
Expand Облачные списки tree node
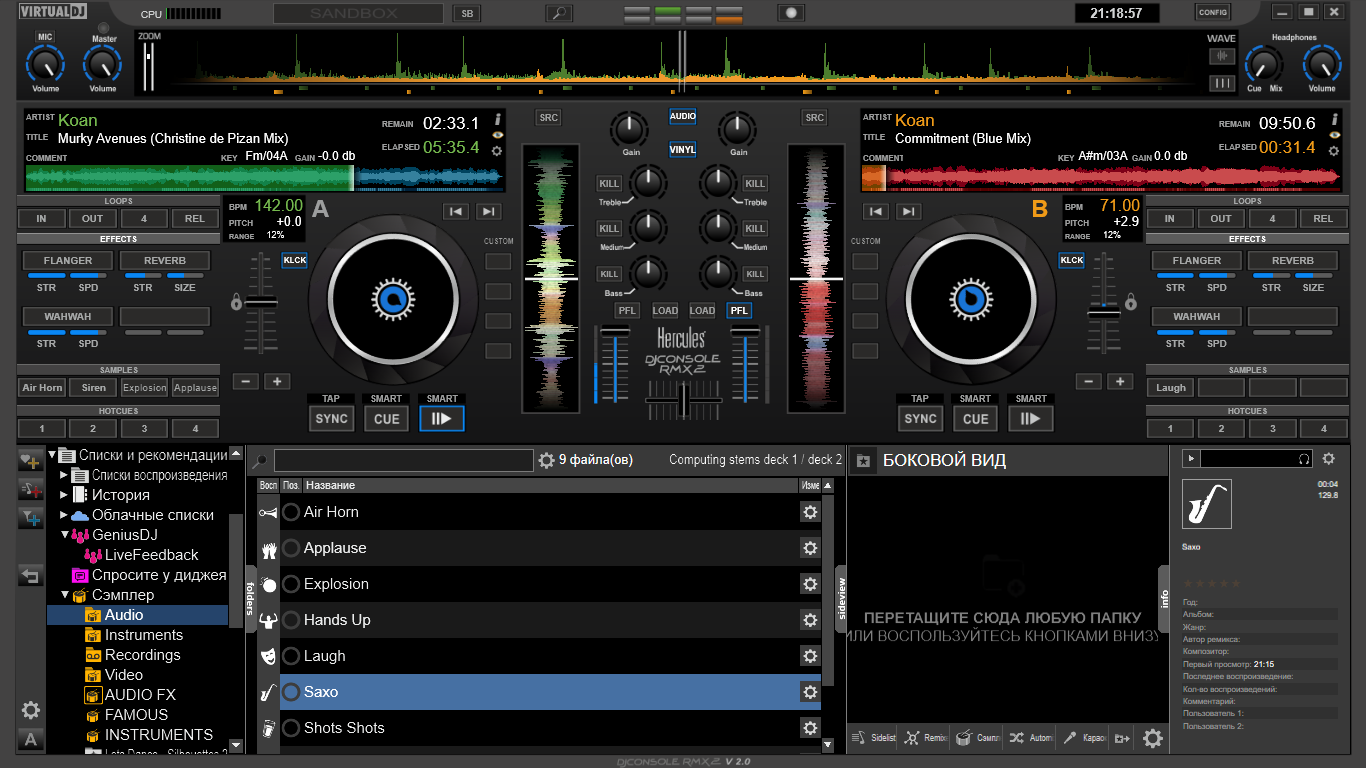[64, 515]
